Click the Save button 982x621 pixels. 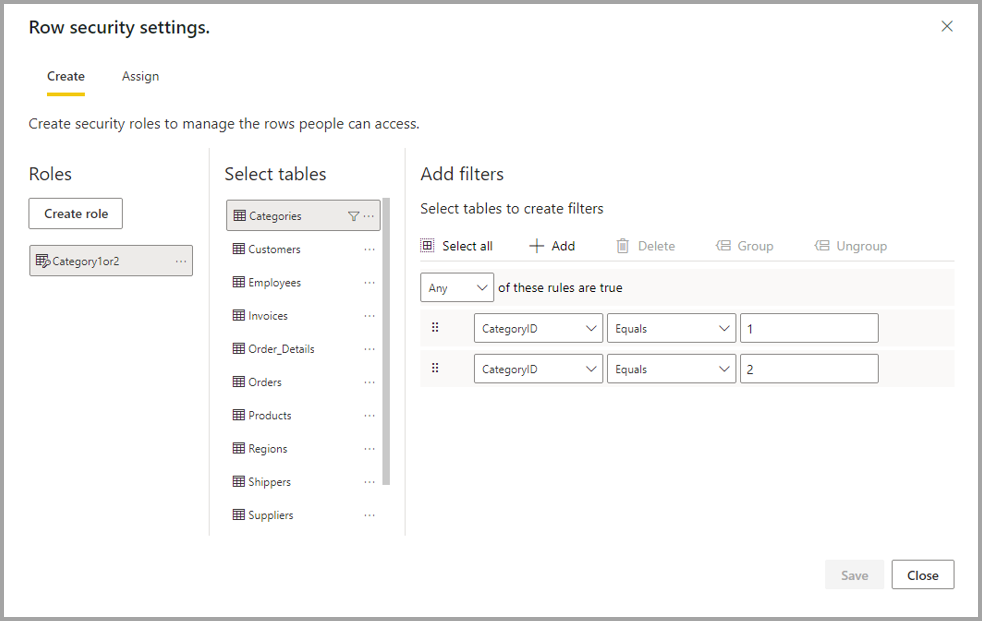[854, 575]
